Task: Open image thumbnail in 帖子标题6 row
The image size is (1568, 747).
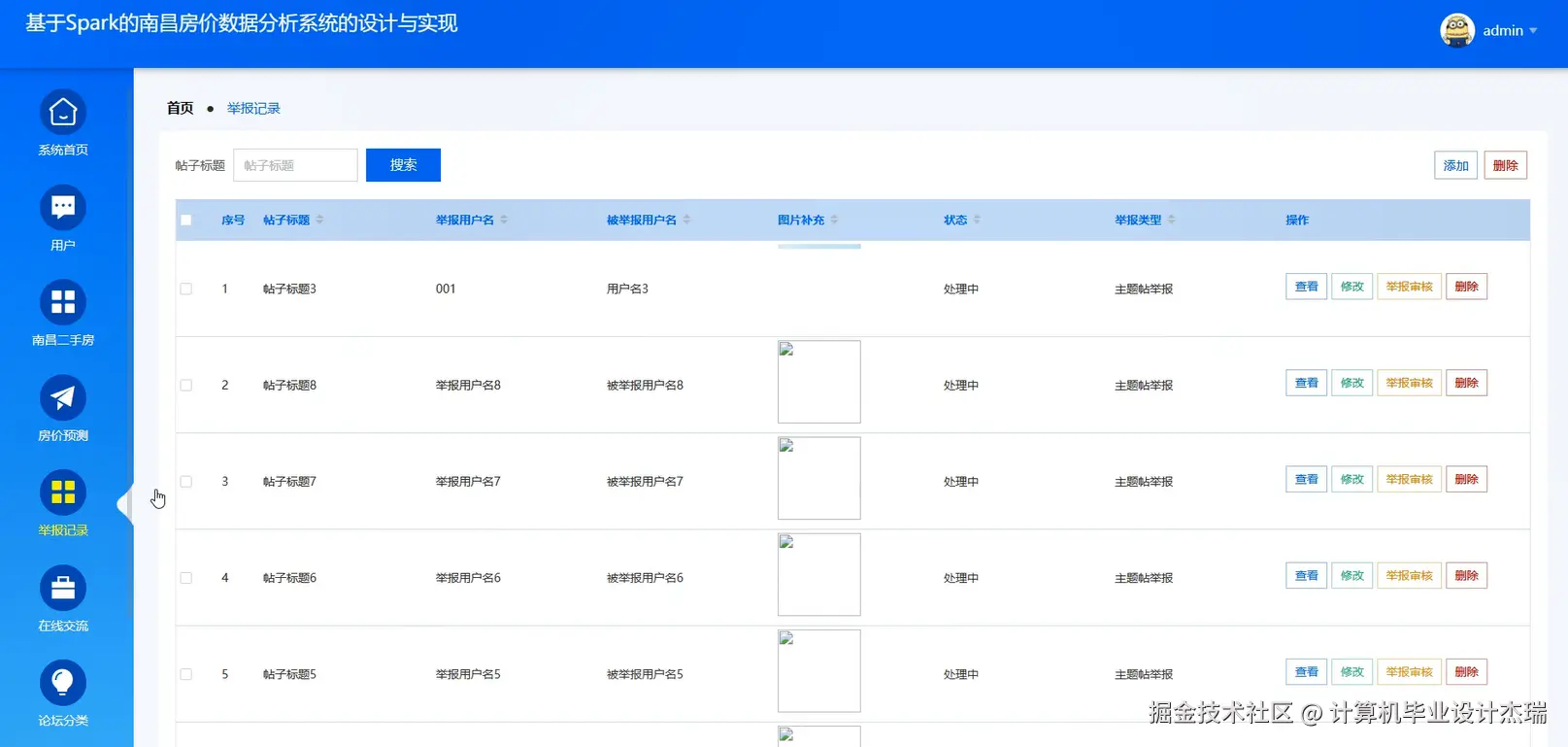Action: (x=818, y=574)
